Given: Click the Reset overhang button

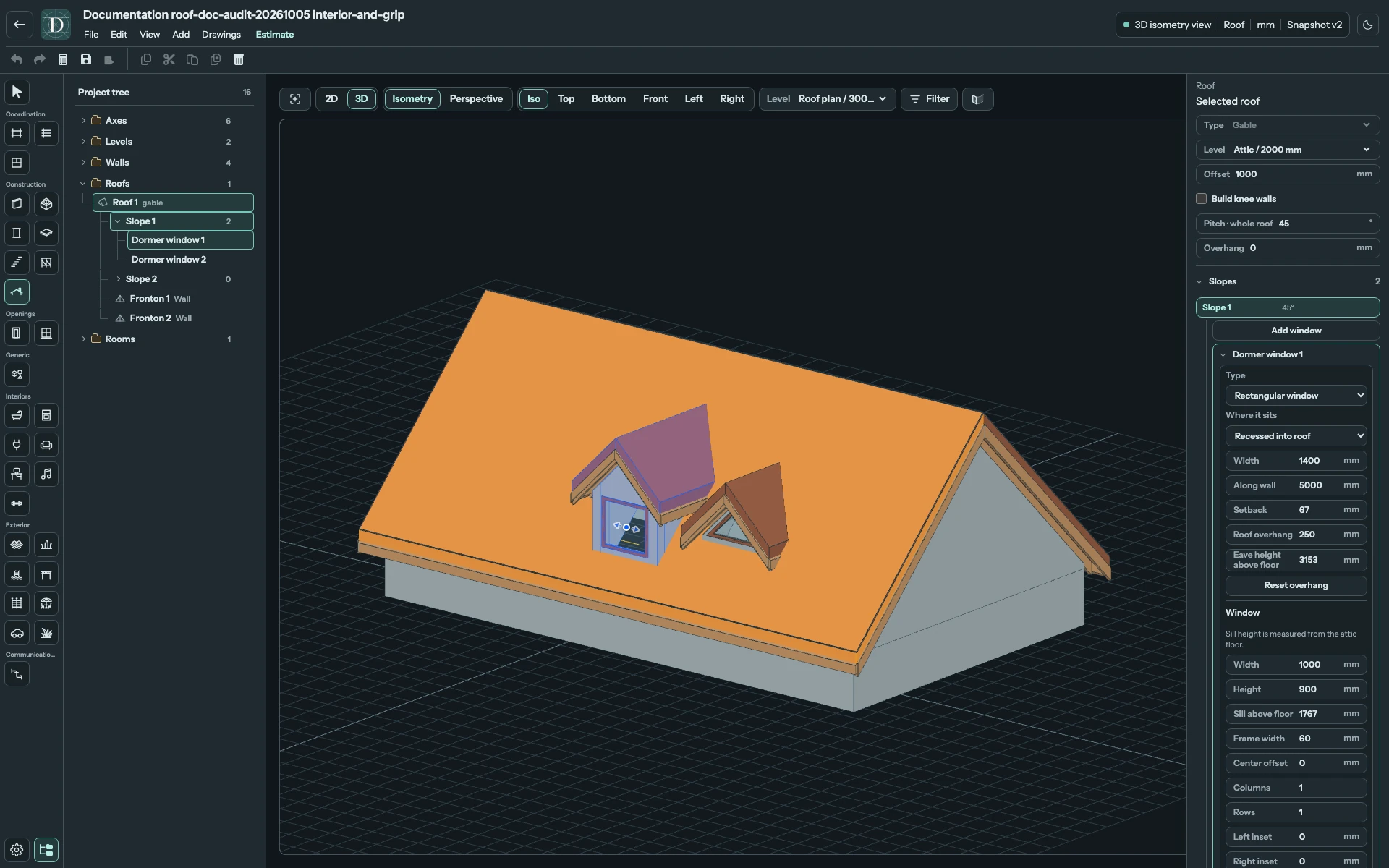Looking at the screenshot, I should 1296,585.
